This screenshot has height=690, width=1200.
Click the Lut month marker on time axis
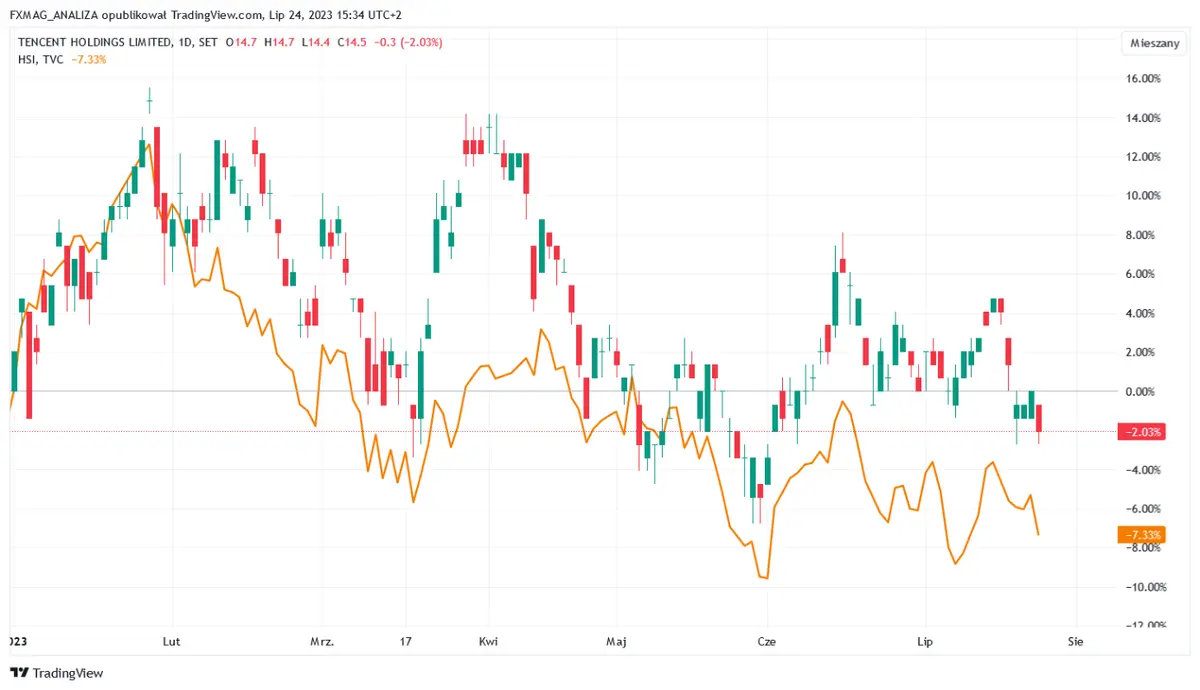tap(172, 640)
